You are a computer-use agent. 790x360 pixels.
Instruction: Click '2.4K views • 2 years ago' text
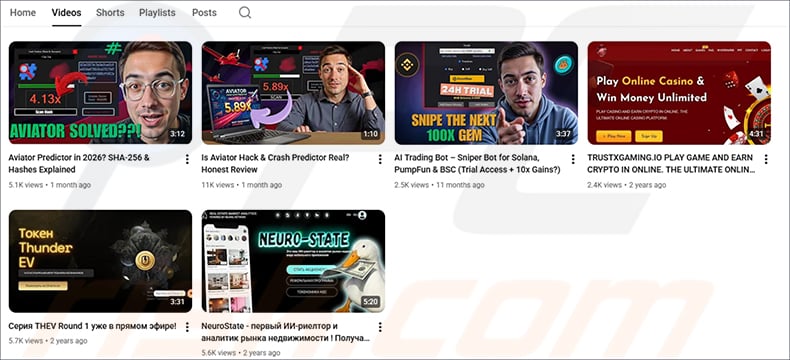click(627, 185)
